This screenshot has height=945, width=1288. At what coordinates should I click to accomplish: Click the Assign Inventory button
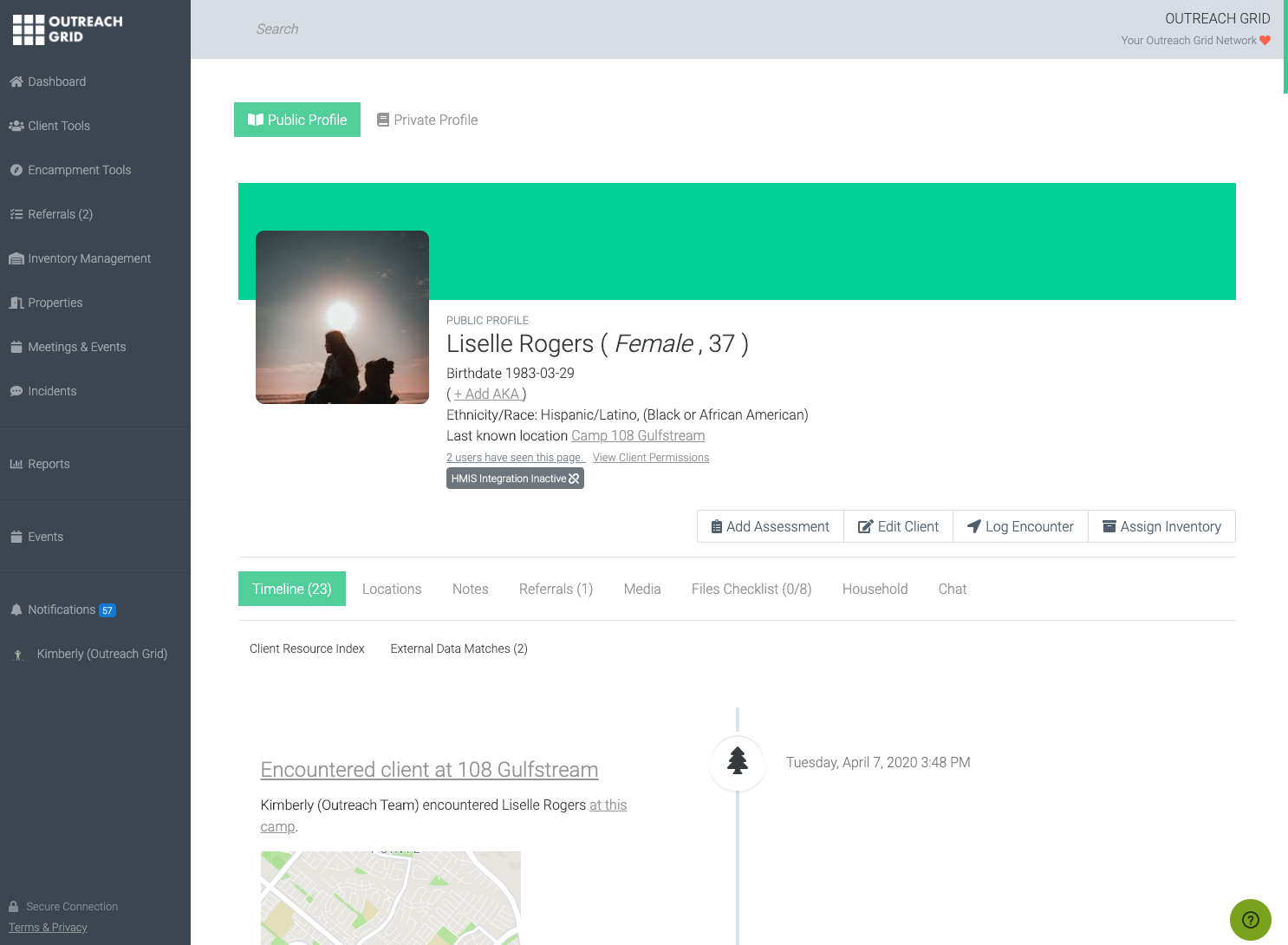coord(1161,526)
